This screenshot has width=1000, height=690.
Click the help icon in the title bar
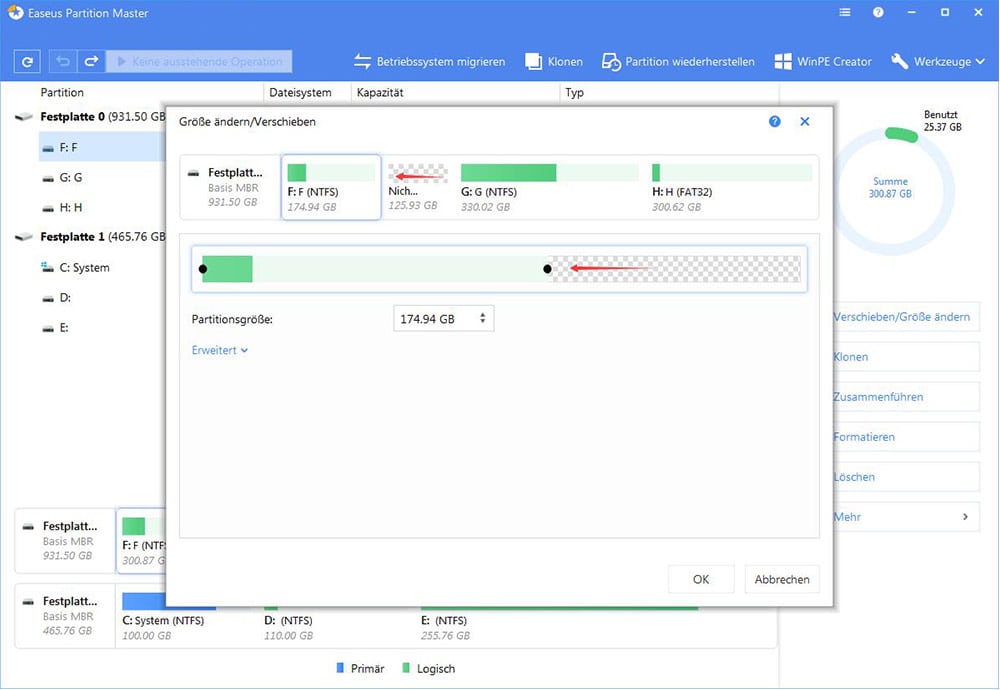tap(878, 12)
